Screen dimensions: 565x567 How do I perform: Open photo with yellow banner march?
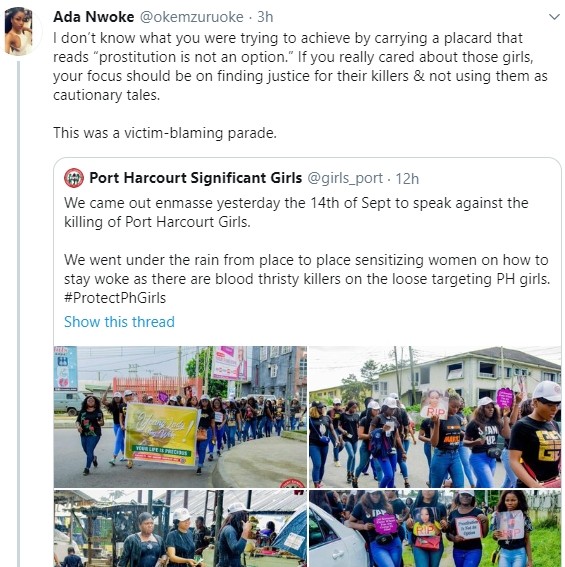(x=180, y=417)
